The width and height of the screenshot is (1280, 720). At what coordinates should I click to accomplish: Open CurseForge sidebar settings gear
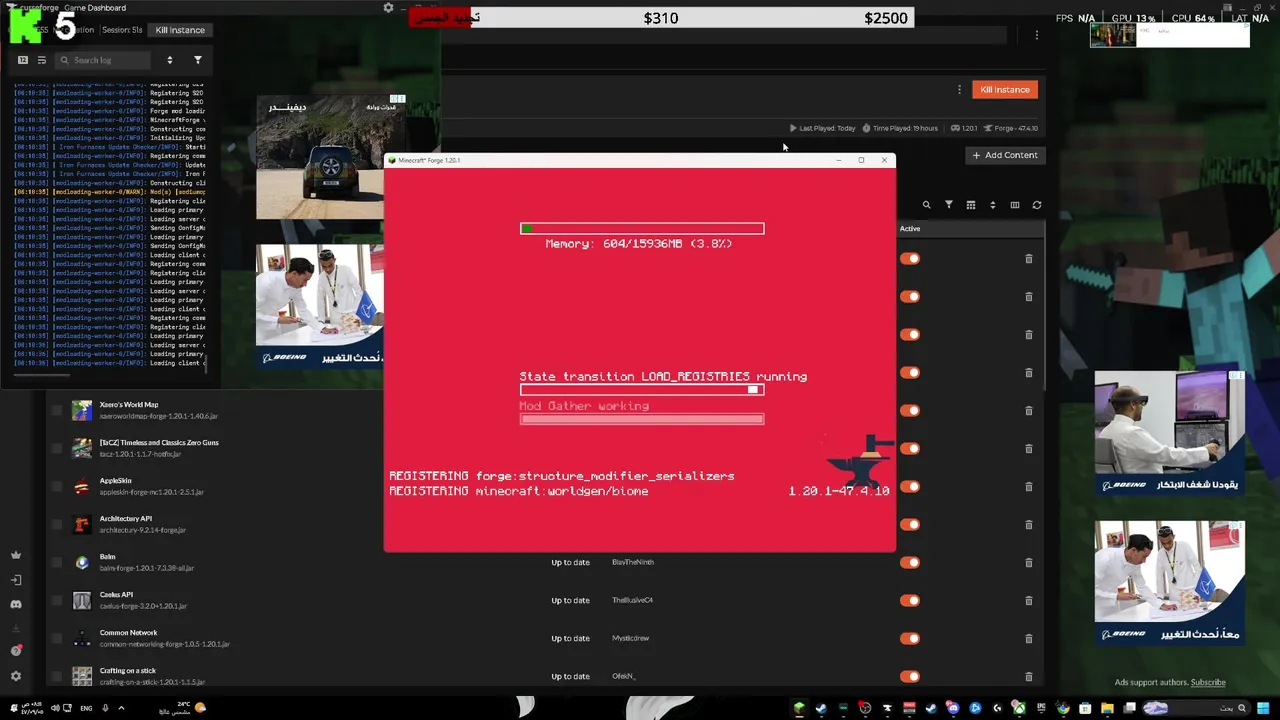click(x=16, y=676)
